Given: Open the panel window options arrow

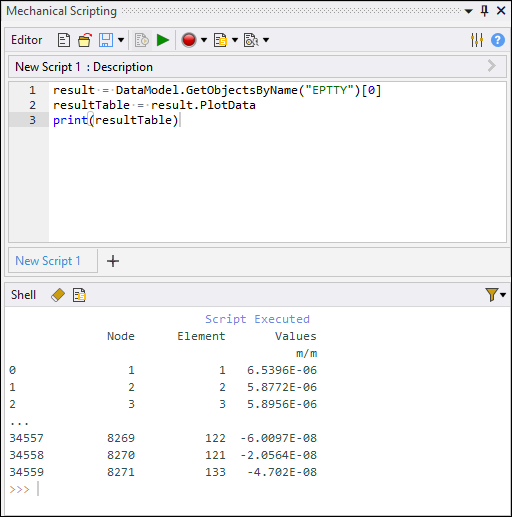Looking at the screenshot, I should [468, 11].
